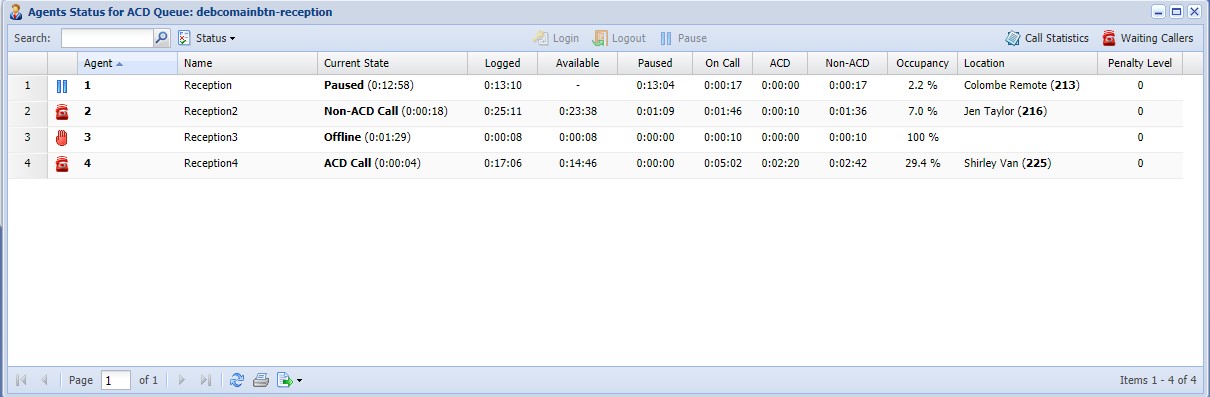Click the ACD Call (0:00:04) state cell
1210x397 pixels.
pyautogui.click(x=373, y=164)
